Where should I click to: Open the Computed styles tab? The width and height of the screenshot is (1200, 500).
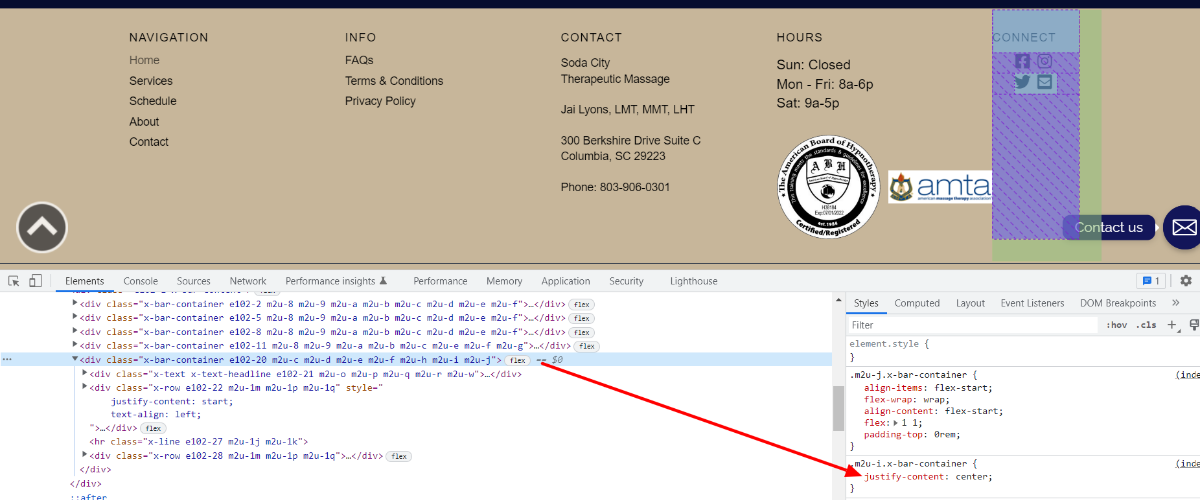pos(917,303)
